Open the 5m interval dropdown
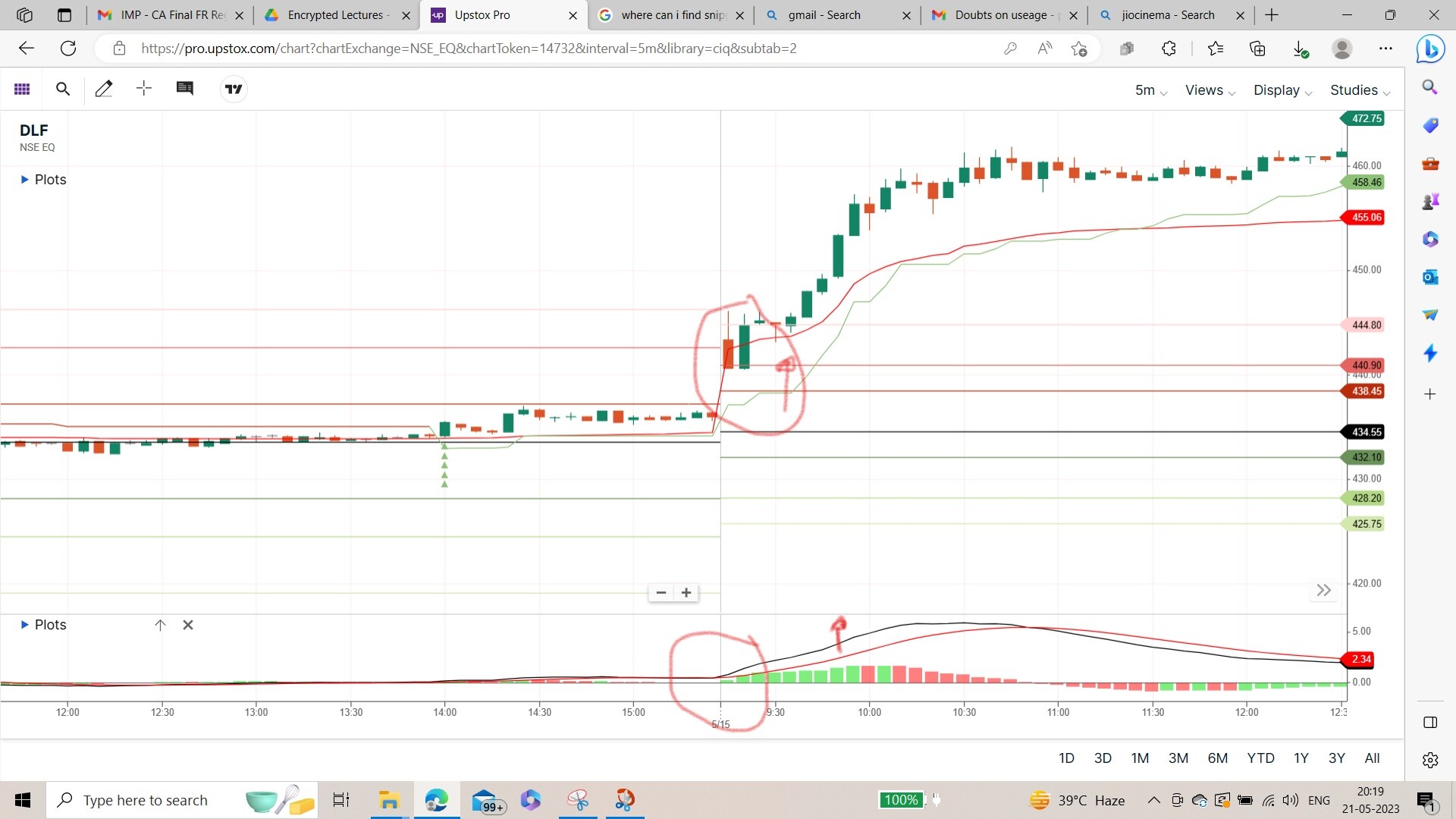 [x=1150, y=89]
